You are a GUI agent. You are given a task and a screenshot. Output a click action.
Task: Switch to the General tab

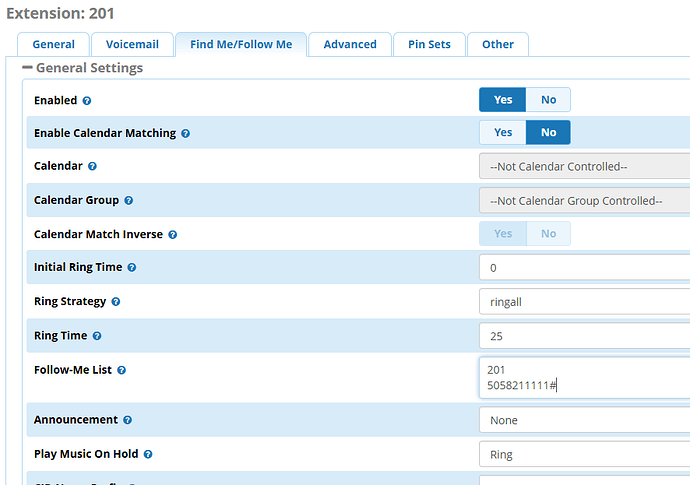tap(53, 44)
